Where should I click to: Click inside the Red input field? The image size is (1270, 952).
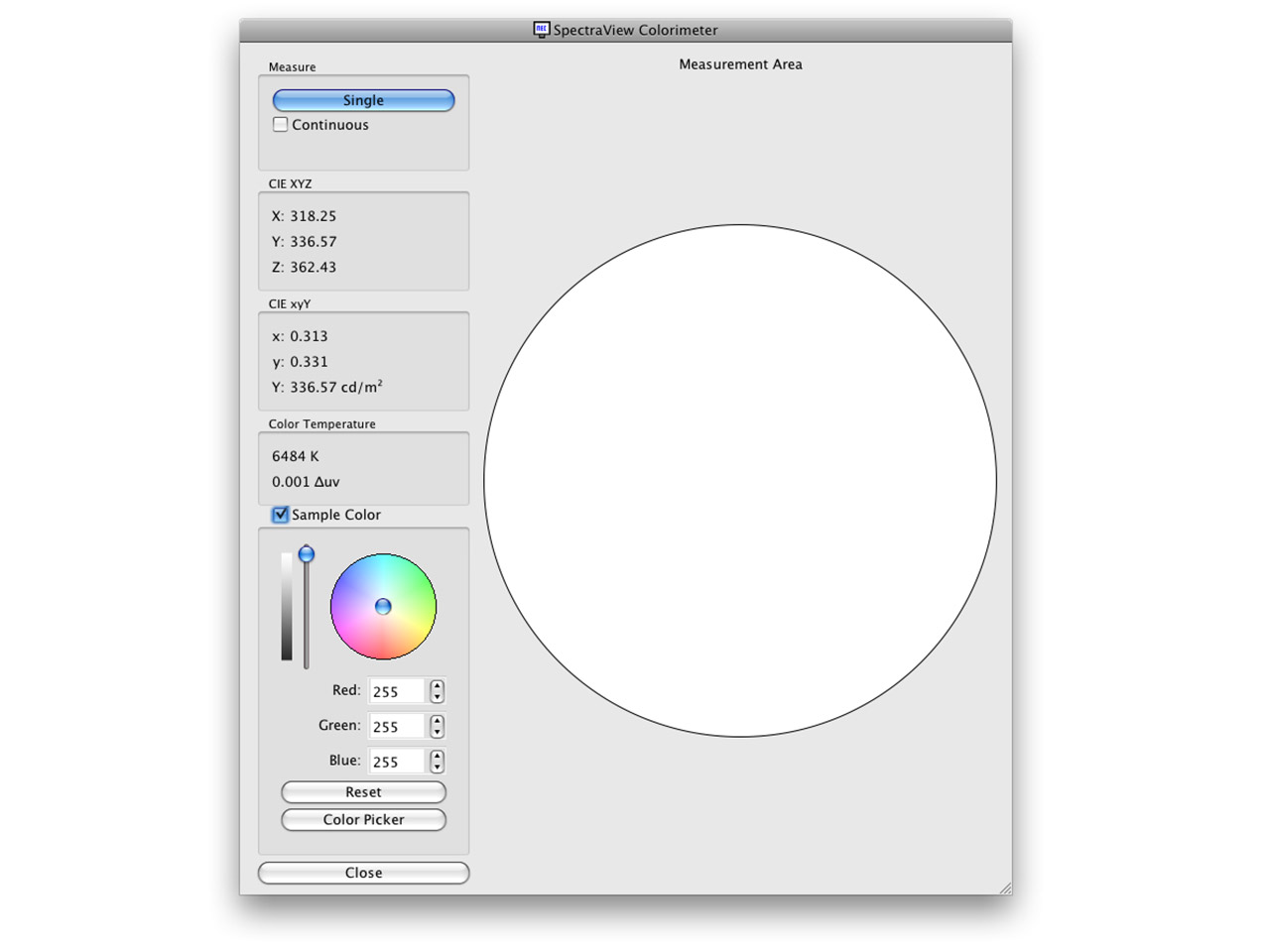(x=395, y=691)
